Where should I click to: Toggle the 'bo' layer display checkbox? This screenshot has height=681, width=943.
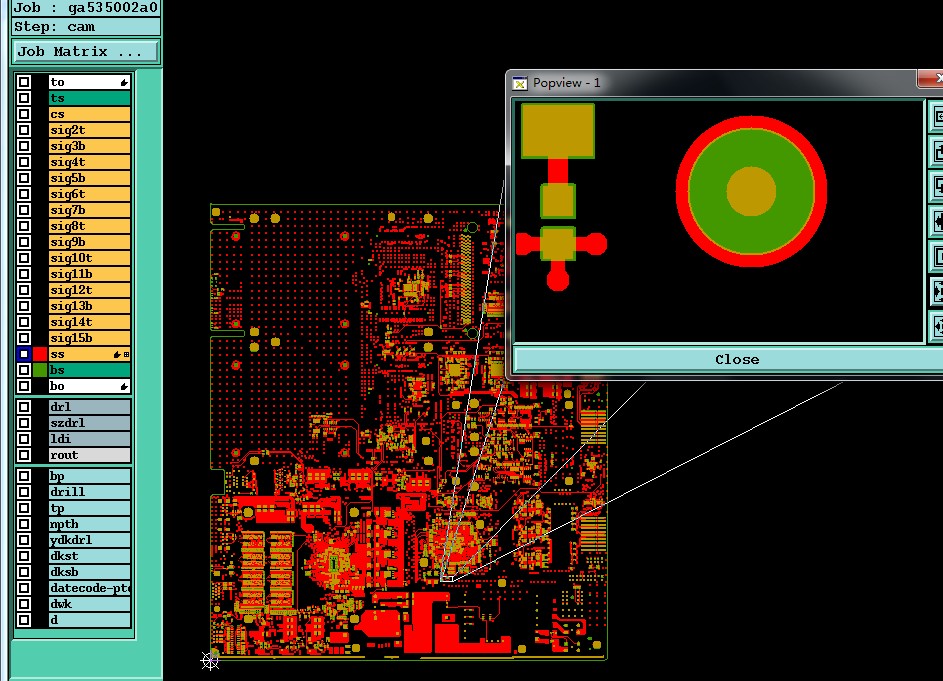[x=23, y=386]
